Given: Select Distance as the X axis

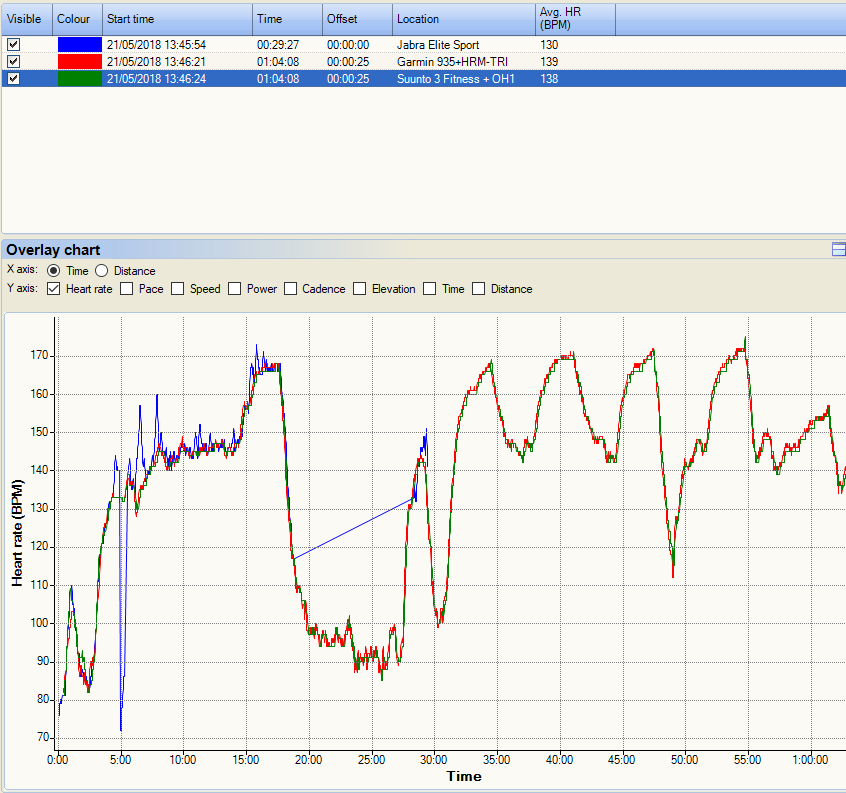Looking at the screenshot, I should pos(102,271).
